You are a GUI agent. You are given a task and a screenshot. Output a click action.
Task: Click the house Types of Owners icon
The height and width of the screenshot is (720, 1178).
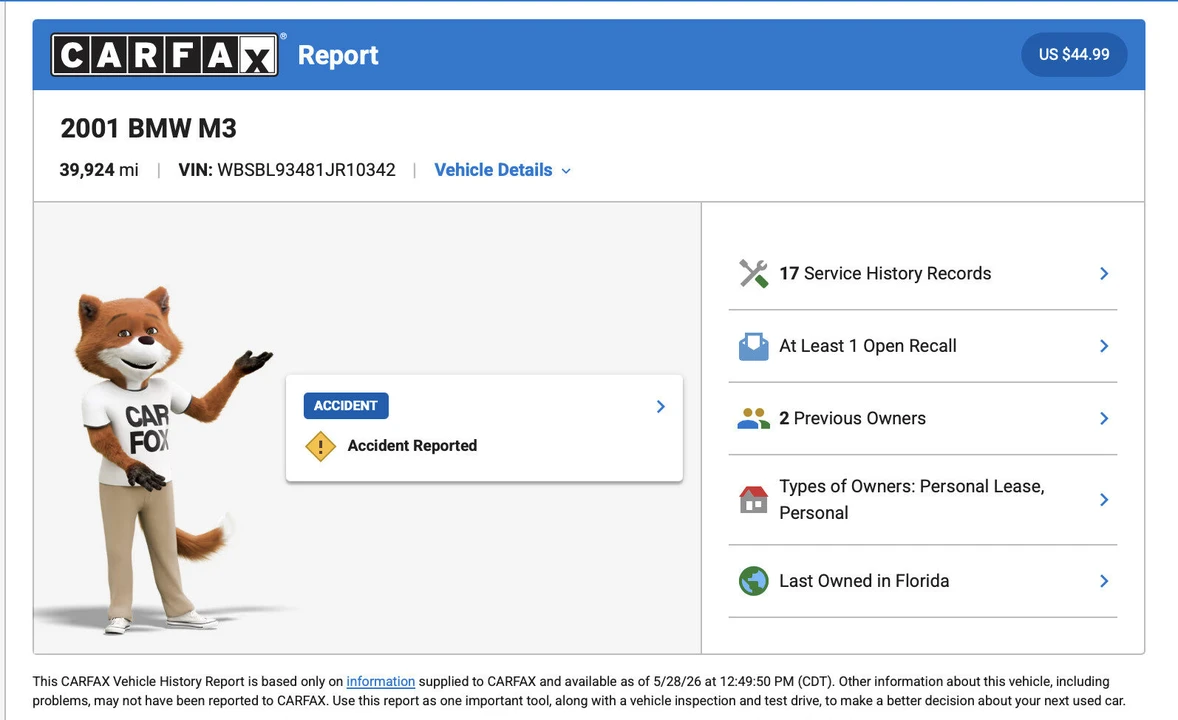pos(753,500)
